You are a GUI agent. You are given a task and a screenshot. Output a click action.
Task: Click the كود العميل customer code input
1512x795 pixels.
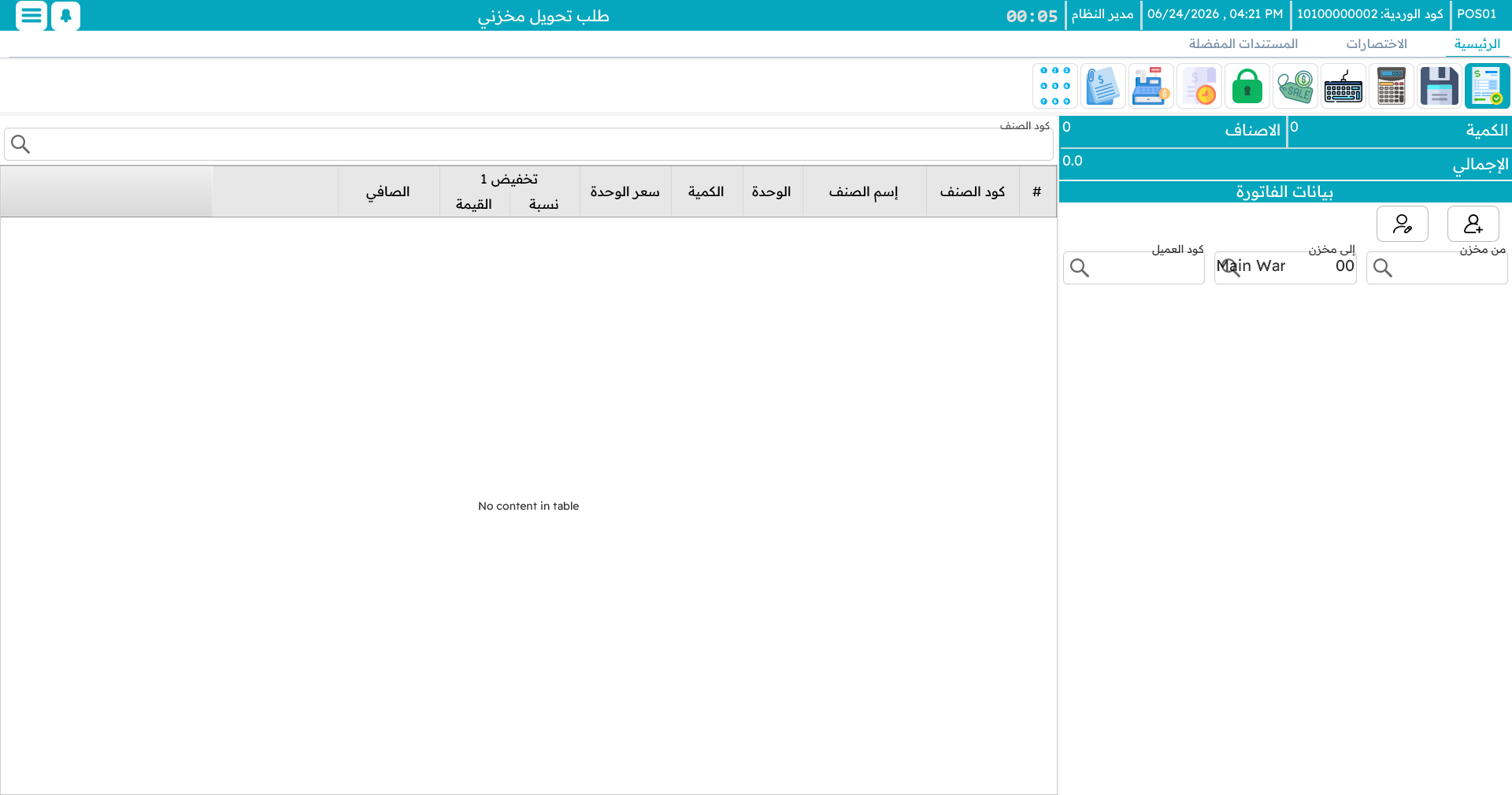pos(1133,268)
